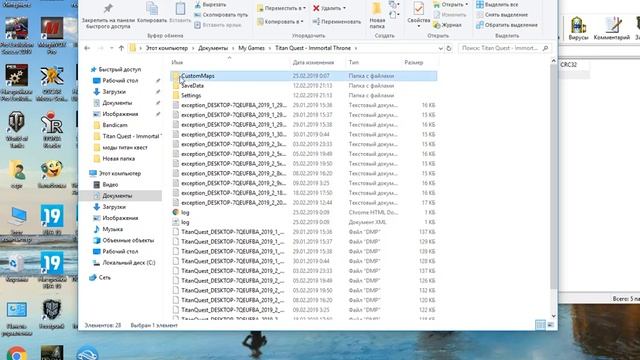Image resolution: width=640 pixels, height=360 pixels.
Task: Cut the selected item (Вырезать)
Action: tap(210, 4)
